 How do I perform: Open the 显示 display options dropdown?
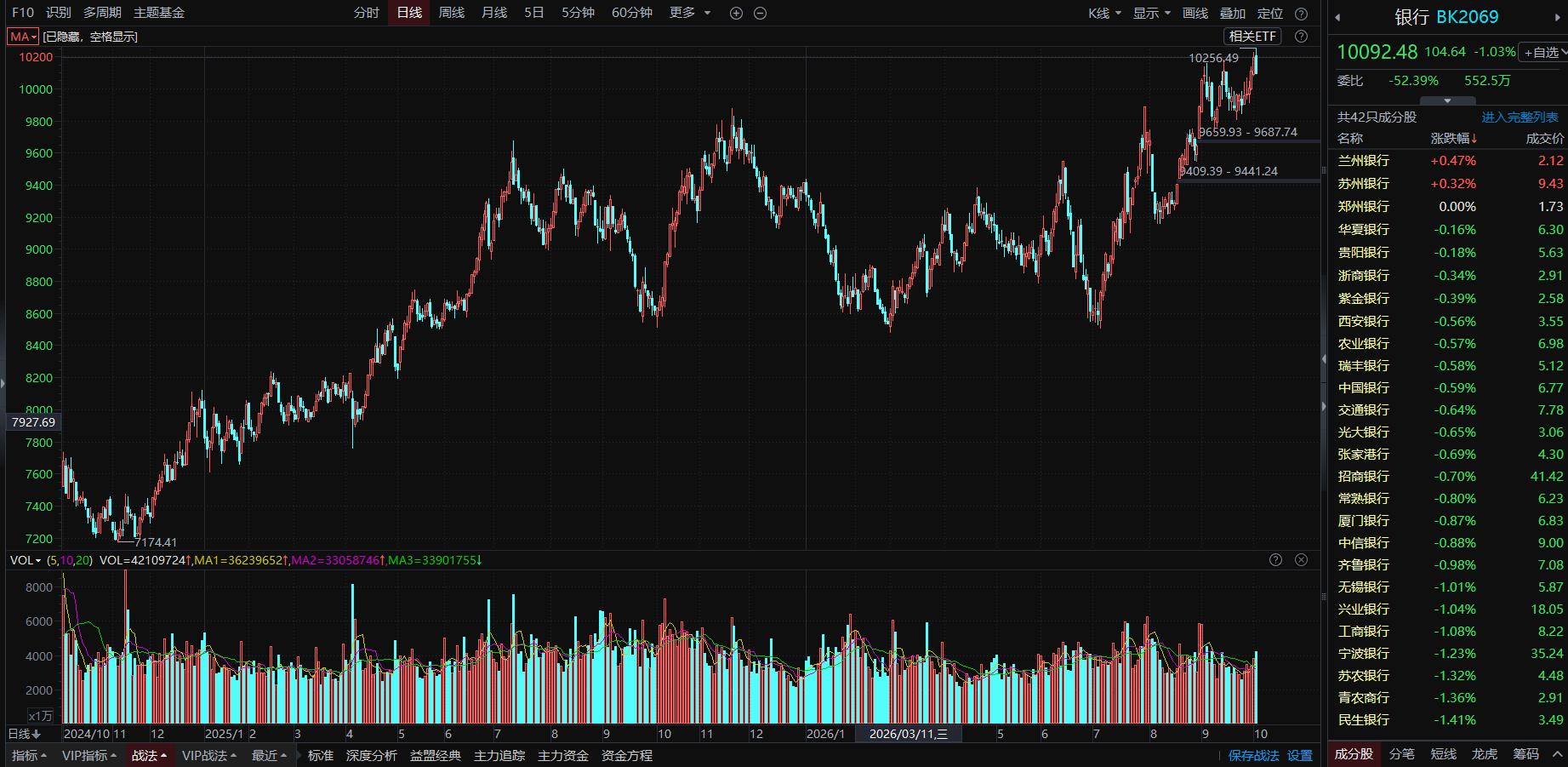pos(1152,13)
